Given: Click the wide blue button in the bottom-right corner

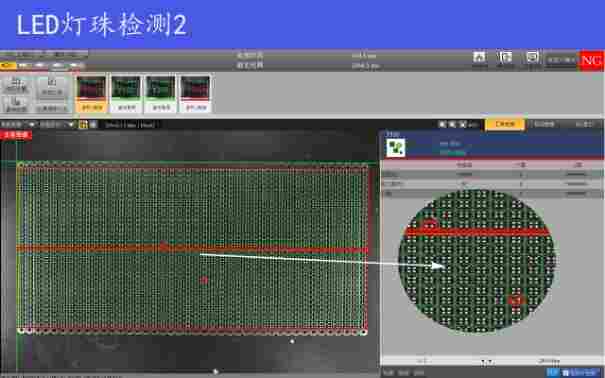Looking at the screenshot, I should pos(581,373).
